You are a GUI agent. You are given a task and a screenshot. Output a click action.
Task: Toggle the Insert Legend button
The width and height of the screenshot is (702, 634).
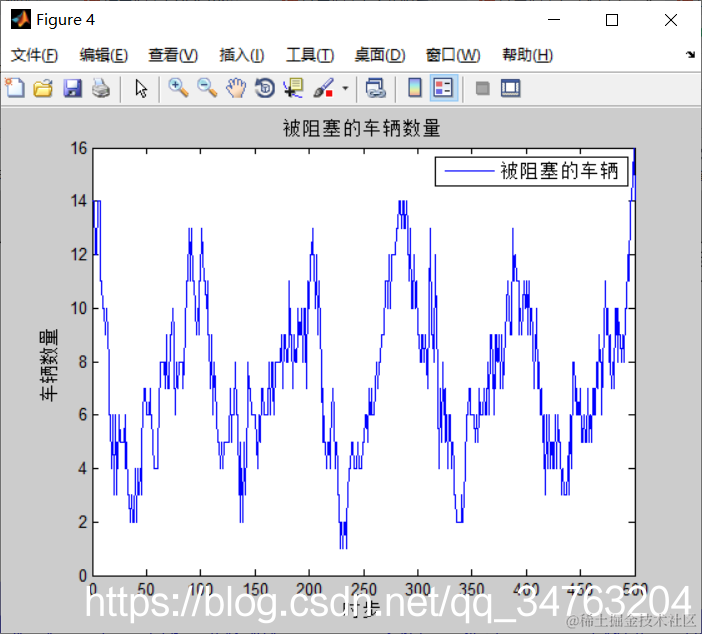[x=443, y=88]
